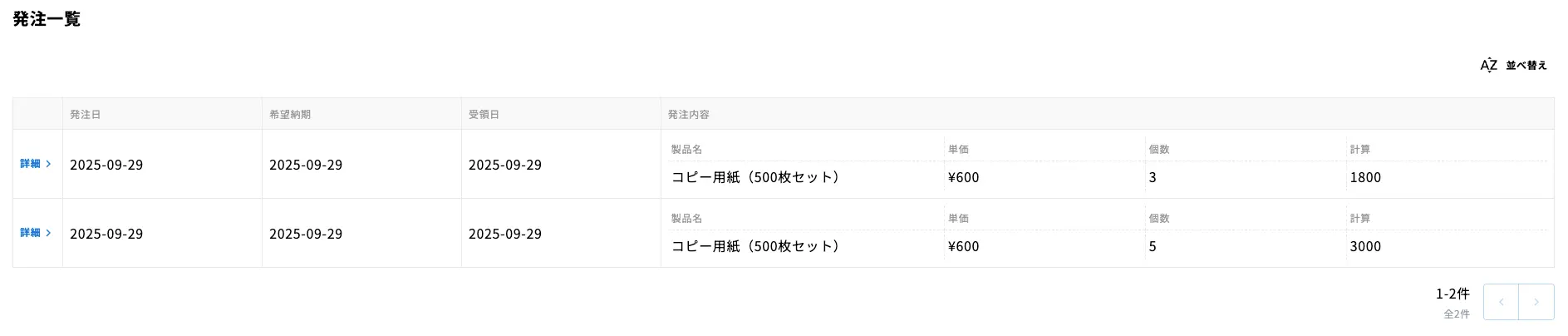Click the 並べ替え sort label
Image resolution: width=1568 pixels, height=336 pixels.
tap(1526, 65)
